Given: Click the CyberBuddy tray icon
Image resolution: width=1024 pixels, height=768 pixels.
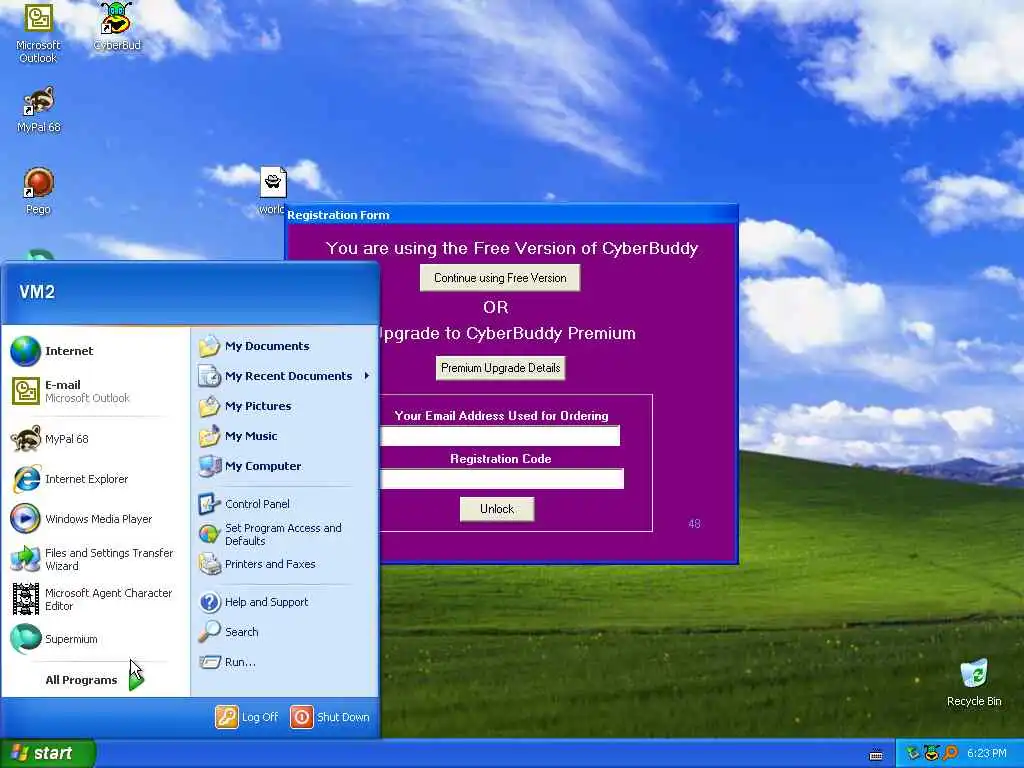Looking at the screenshot, I should (x=932, y=753).
